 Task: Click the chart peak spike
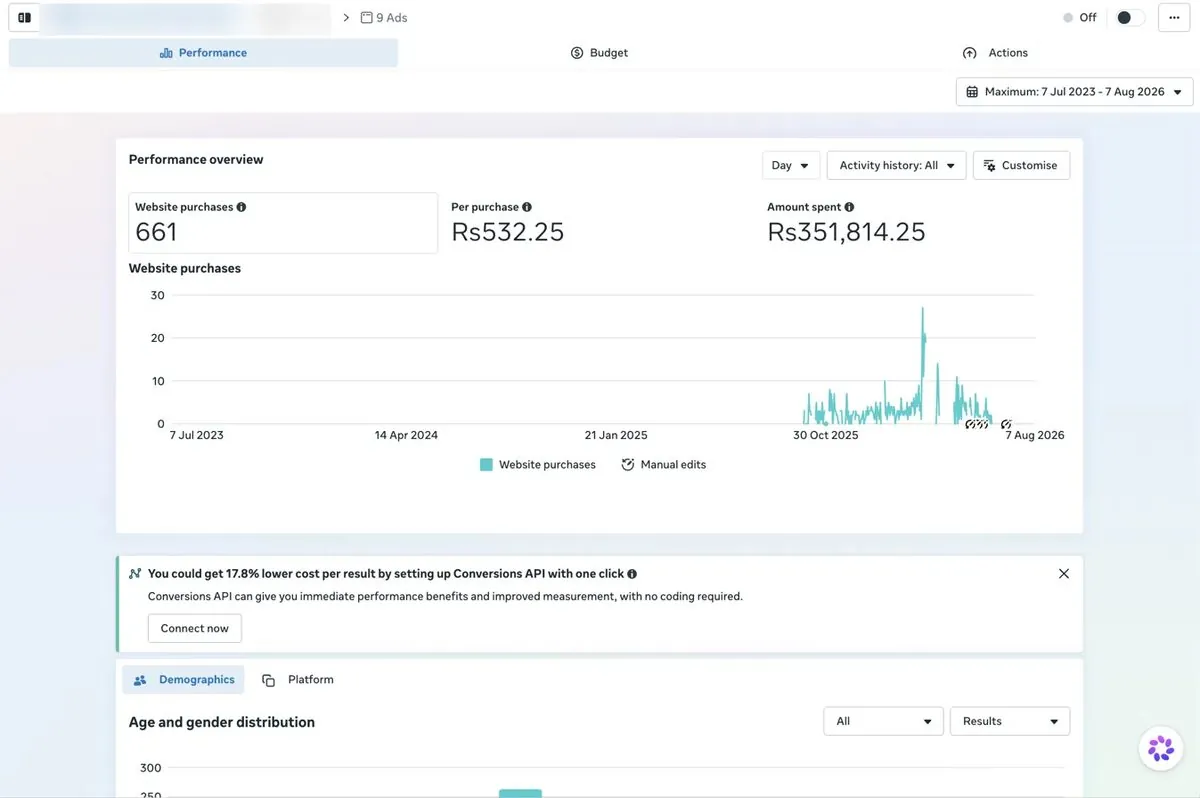pyautogui.click(x=922, y=310)
